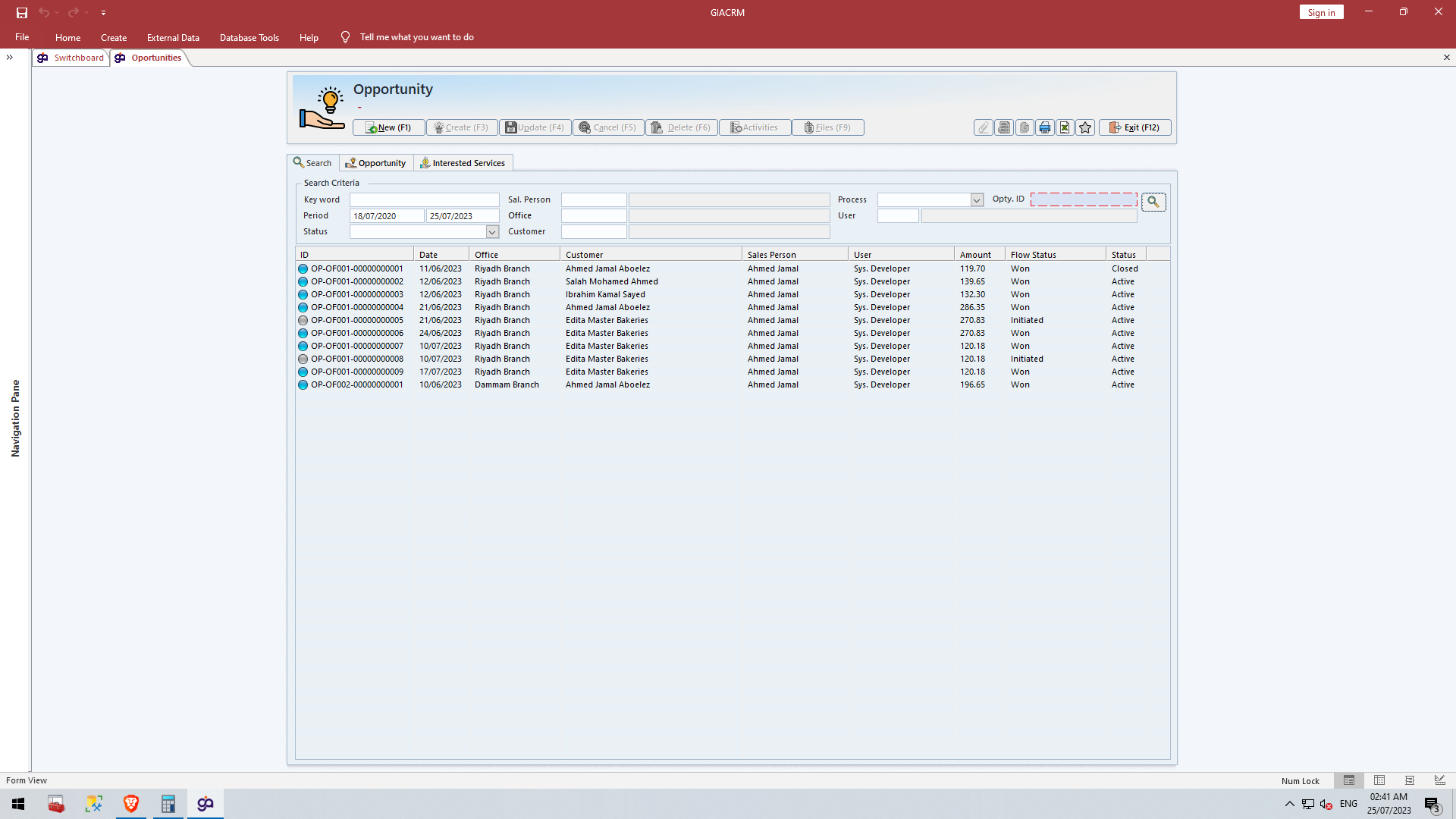
Task: Open the Process dropdown list
Action: click(x=977, y=200)
